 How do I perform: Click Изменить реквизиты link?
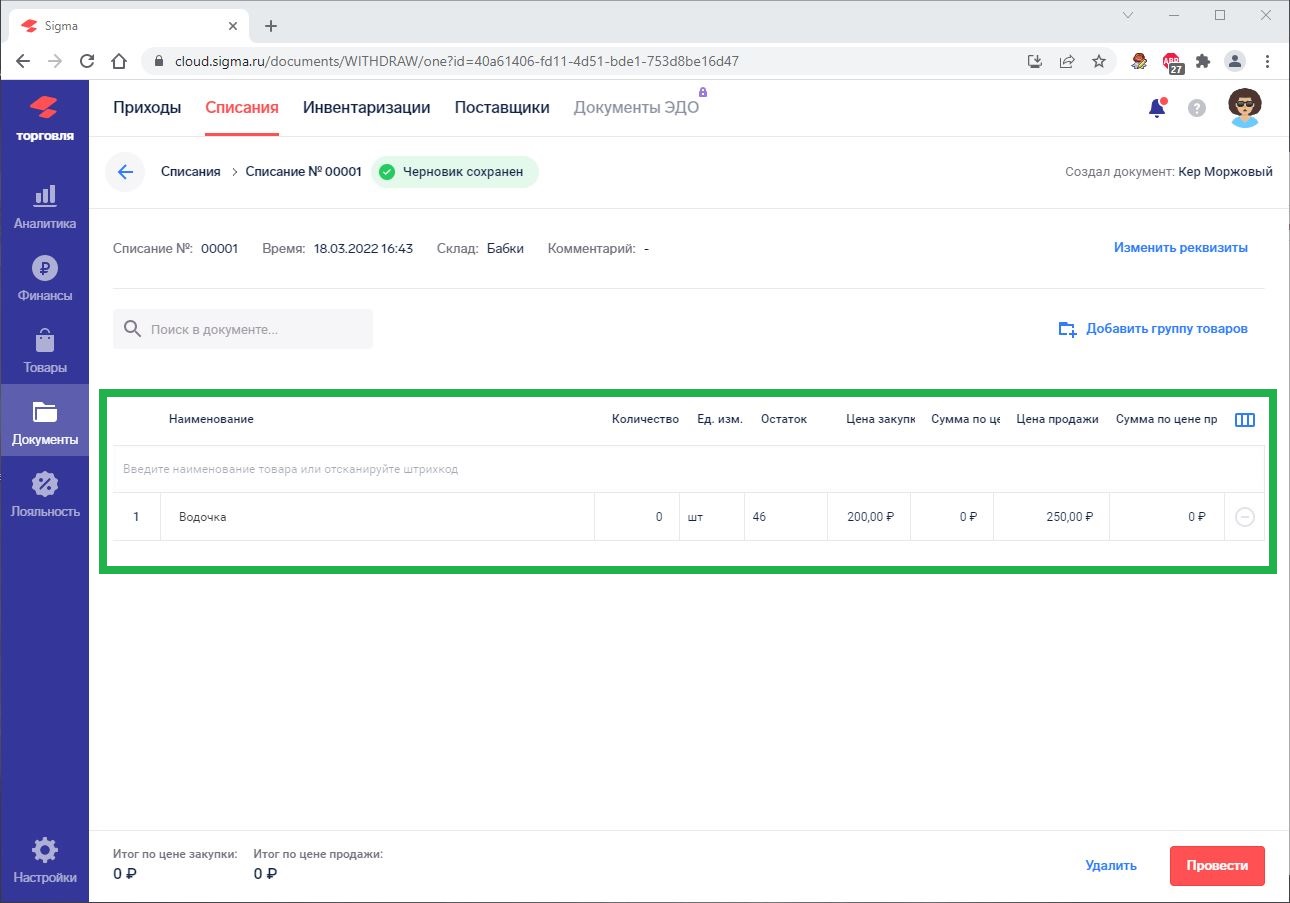pos(1180,248)
